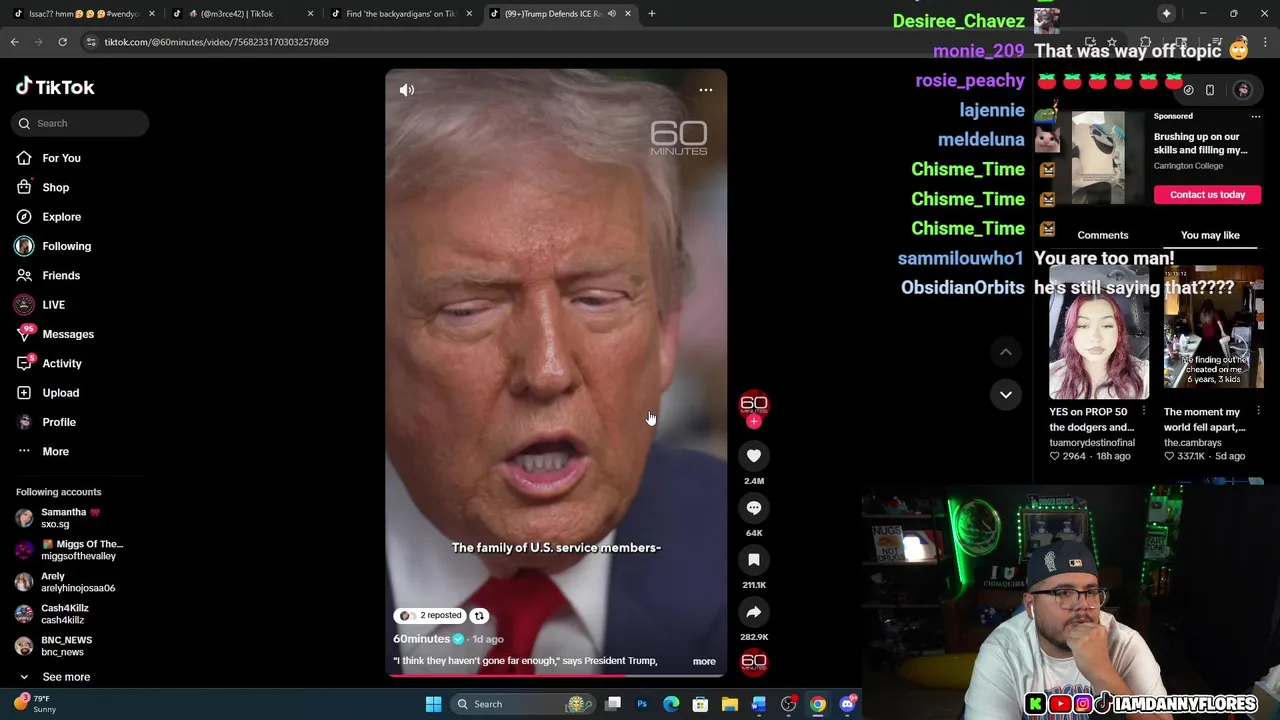
Task: Go to next video with down arrow
Action: click(1006, 395)
